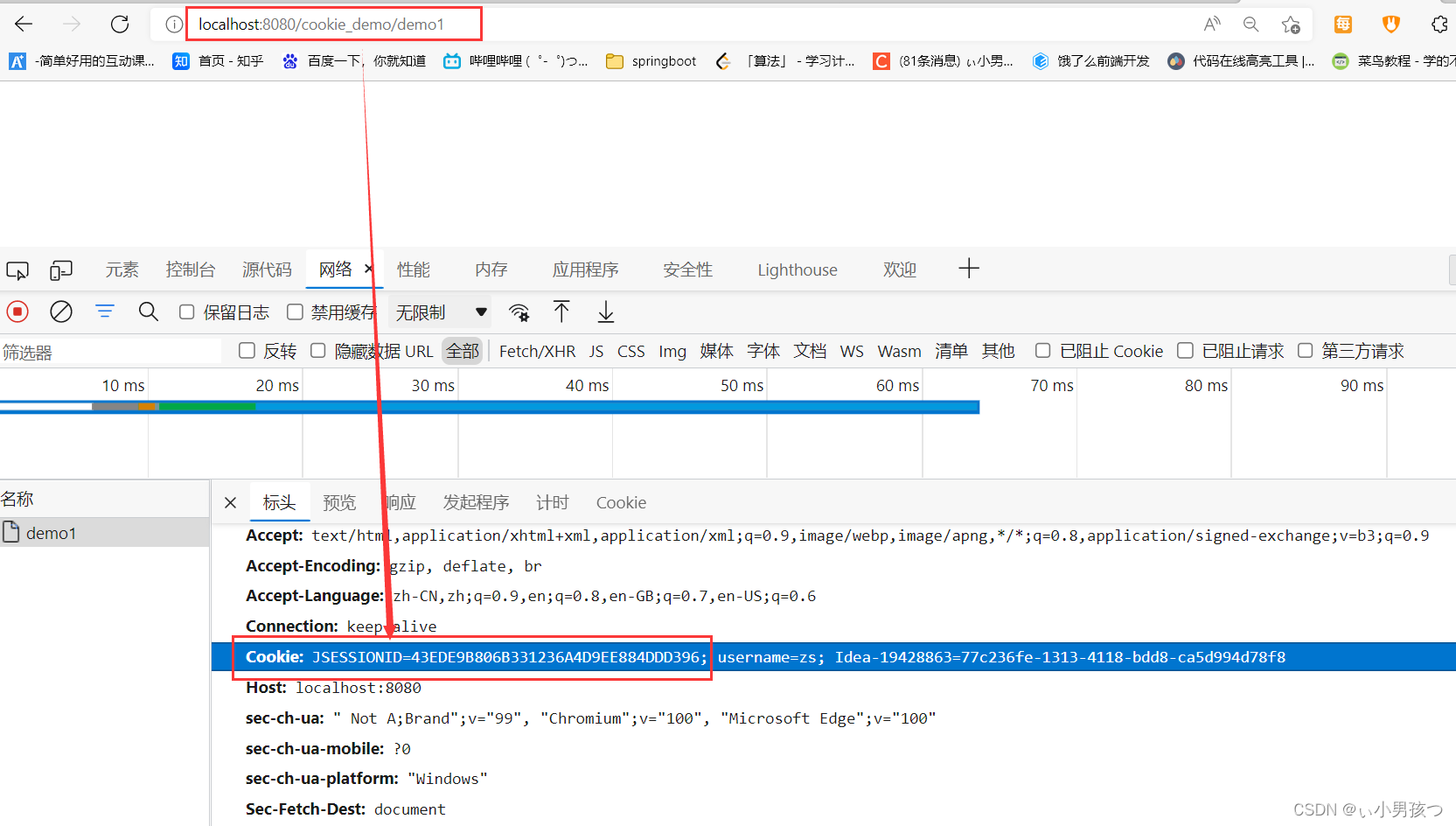The width and height of the screenshot is (1456, 826).
Task: Open network conditions wifi icon
Action: point(519,312)
